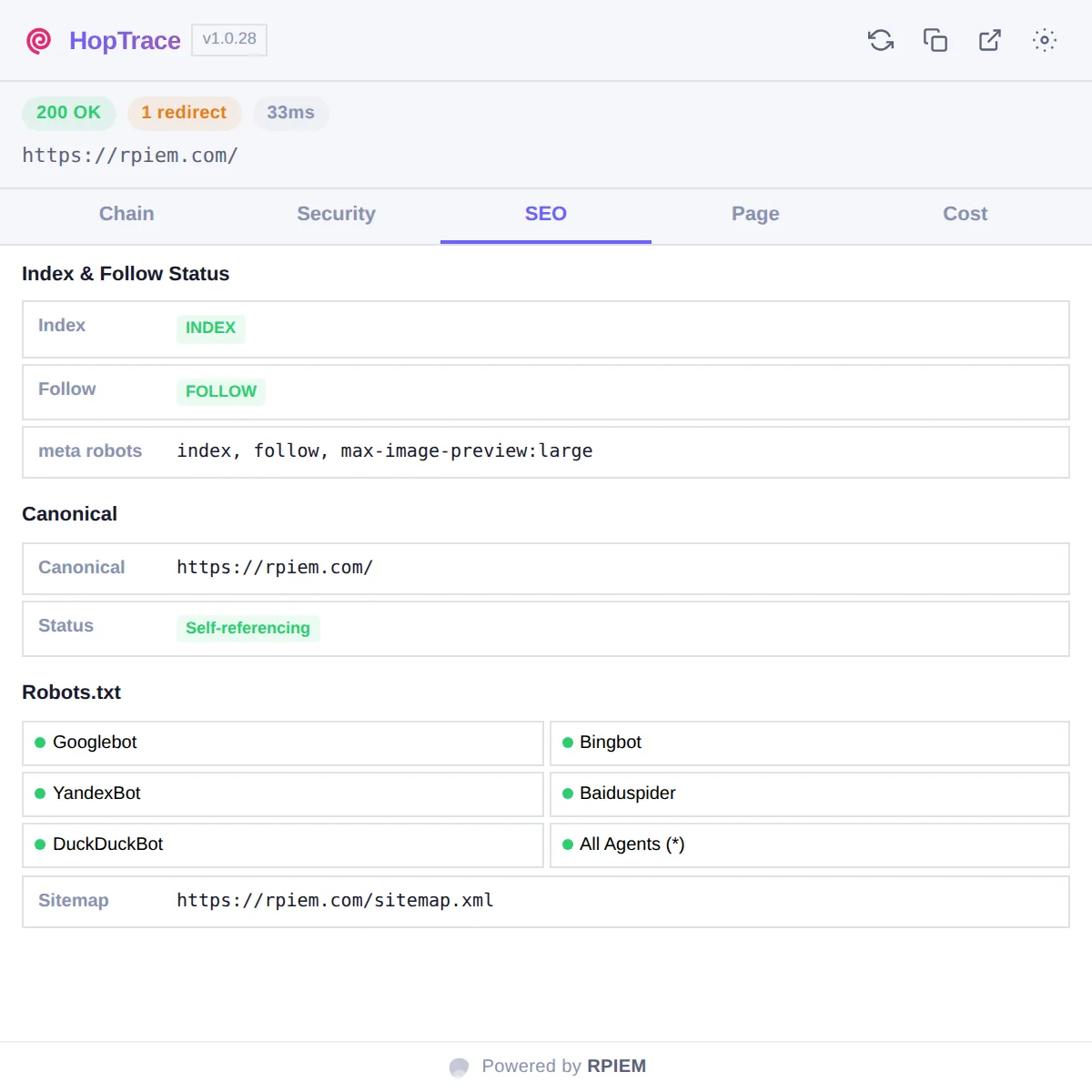Click the Canonical section heading
The width and height of the screenshot is (1092, 1092).
(x=69, y=514)
